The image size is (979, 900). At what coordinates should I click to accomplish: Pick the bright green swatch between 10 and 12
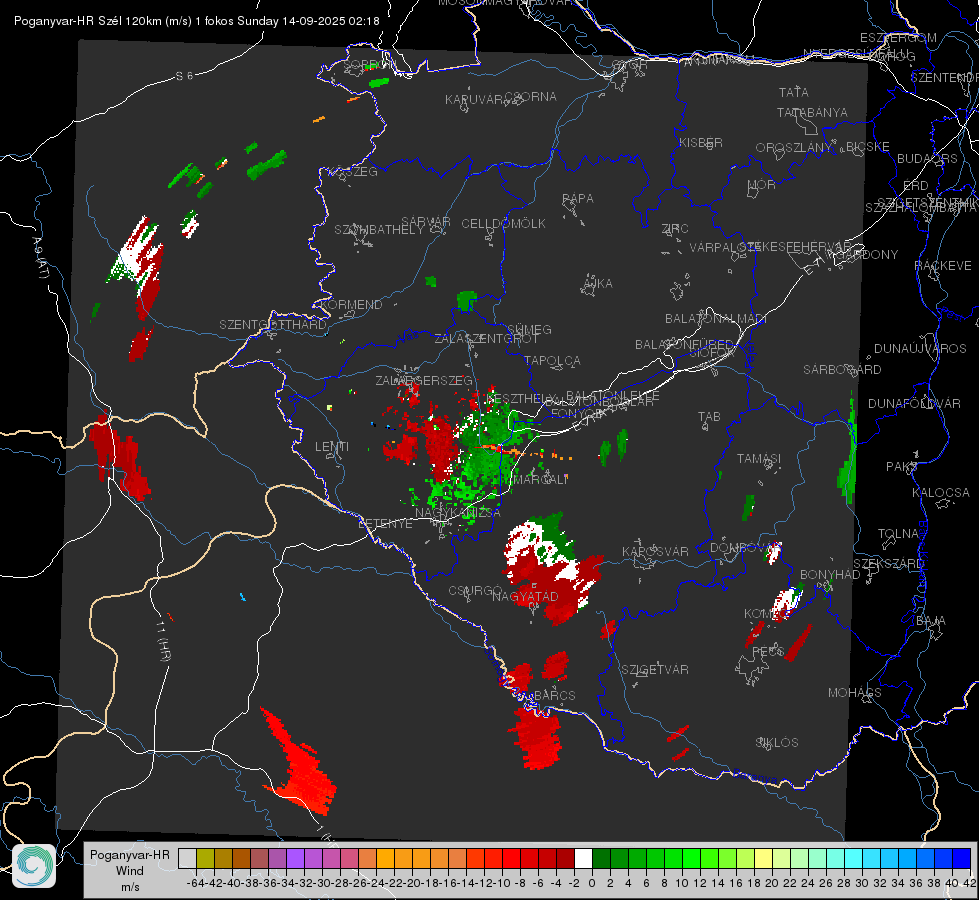tap(692, 858)
